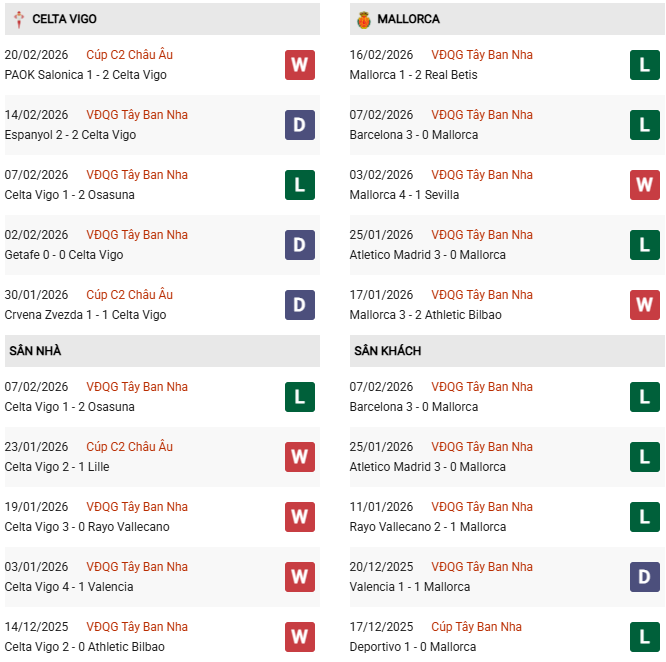Click the Barcelona 3 - 0 Mallorca result under MALLORCA
Image resolution: width=666 pixels, height=662 pixels.
pyautogui.click(x=414, y=135)
